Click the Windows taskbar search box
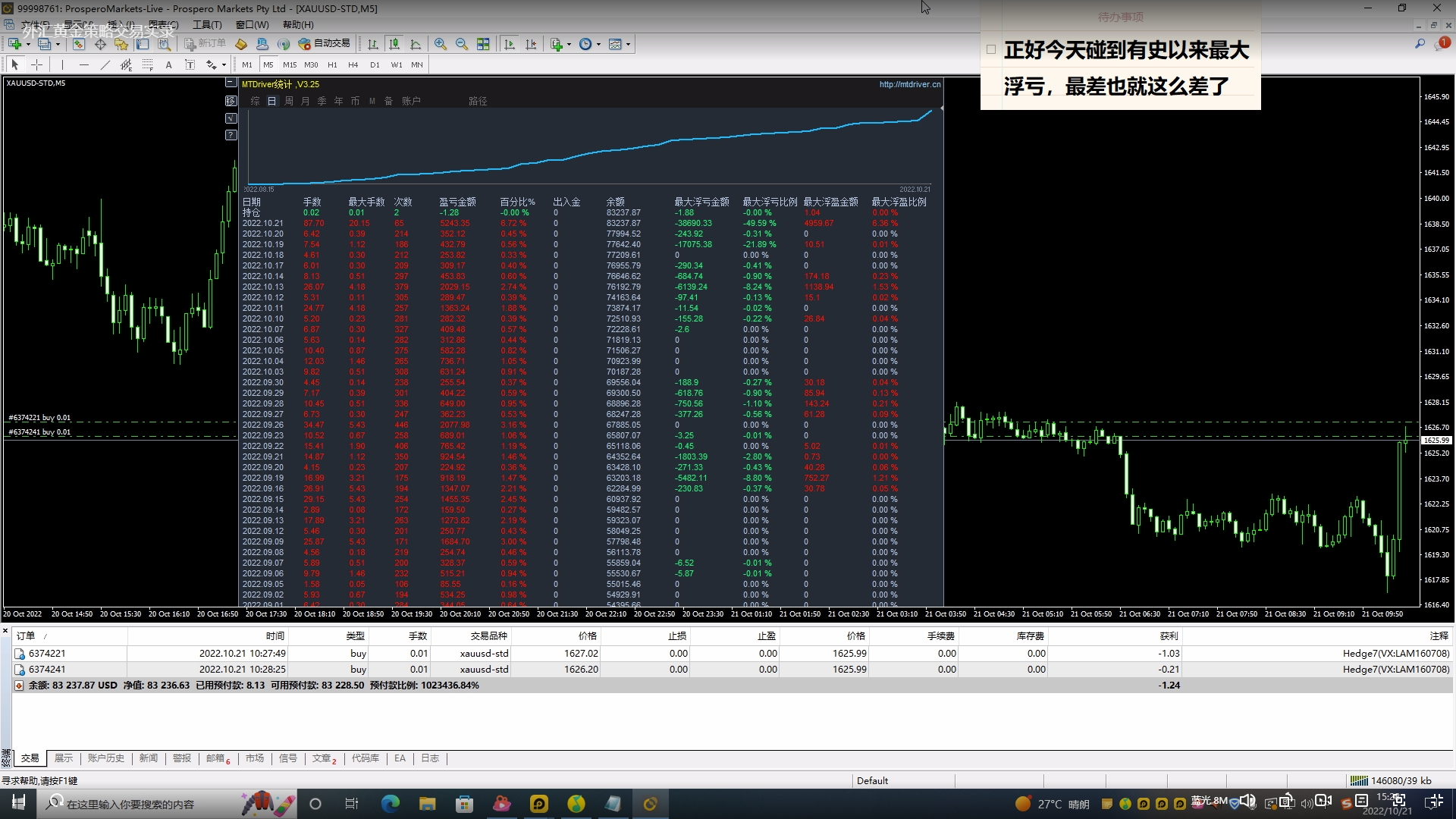This screenshot has height=819, width=1456. tap(129, 804)
